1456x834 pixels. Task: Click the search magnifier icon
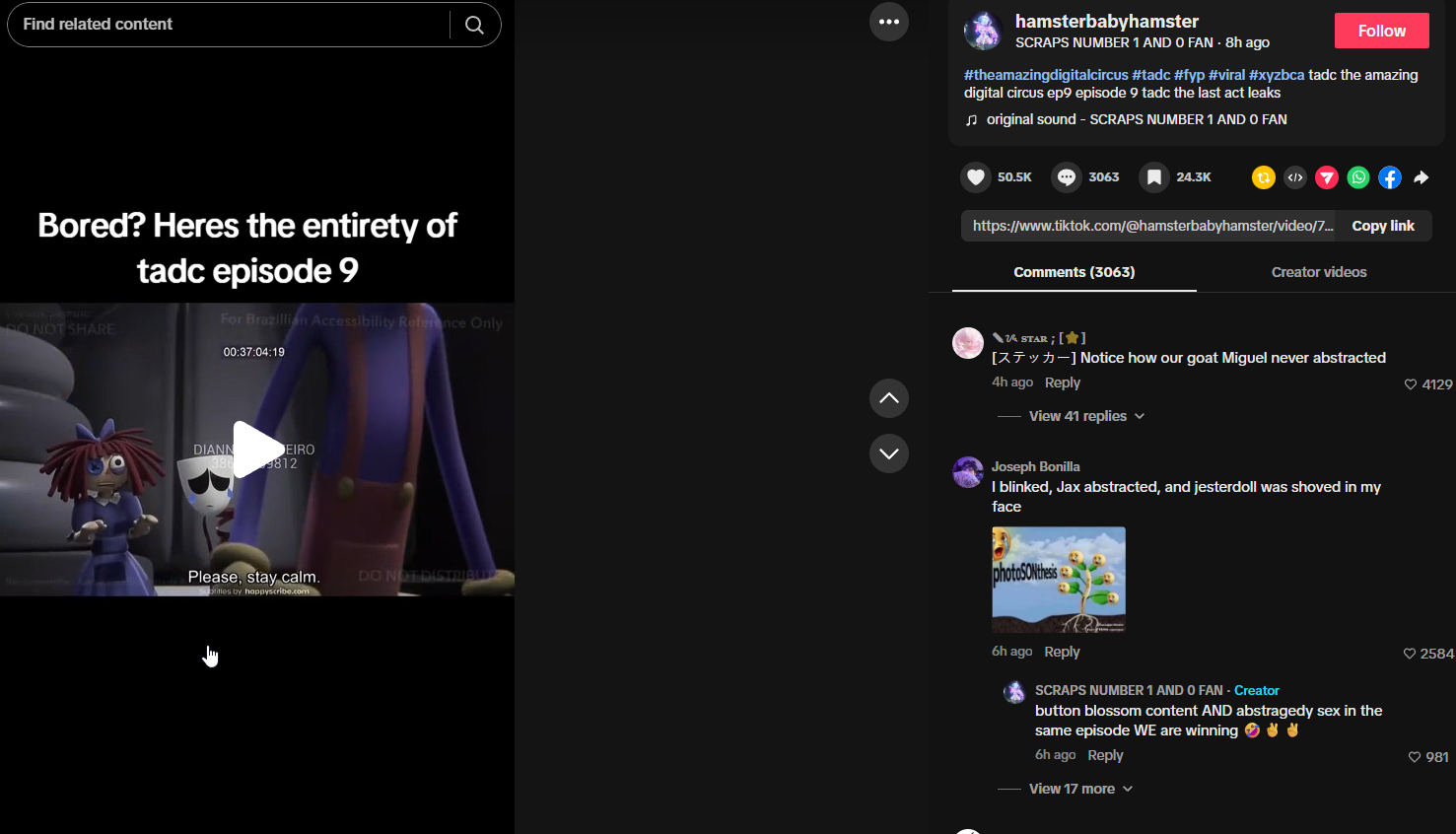474,25
